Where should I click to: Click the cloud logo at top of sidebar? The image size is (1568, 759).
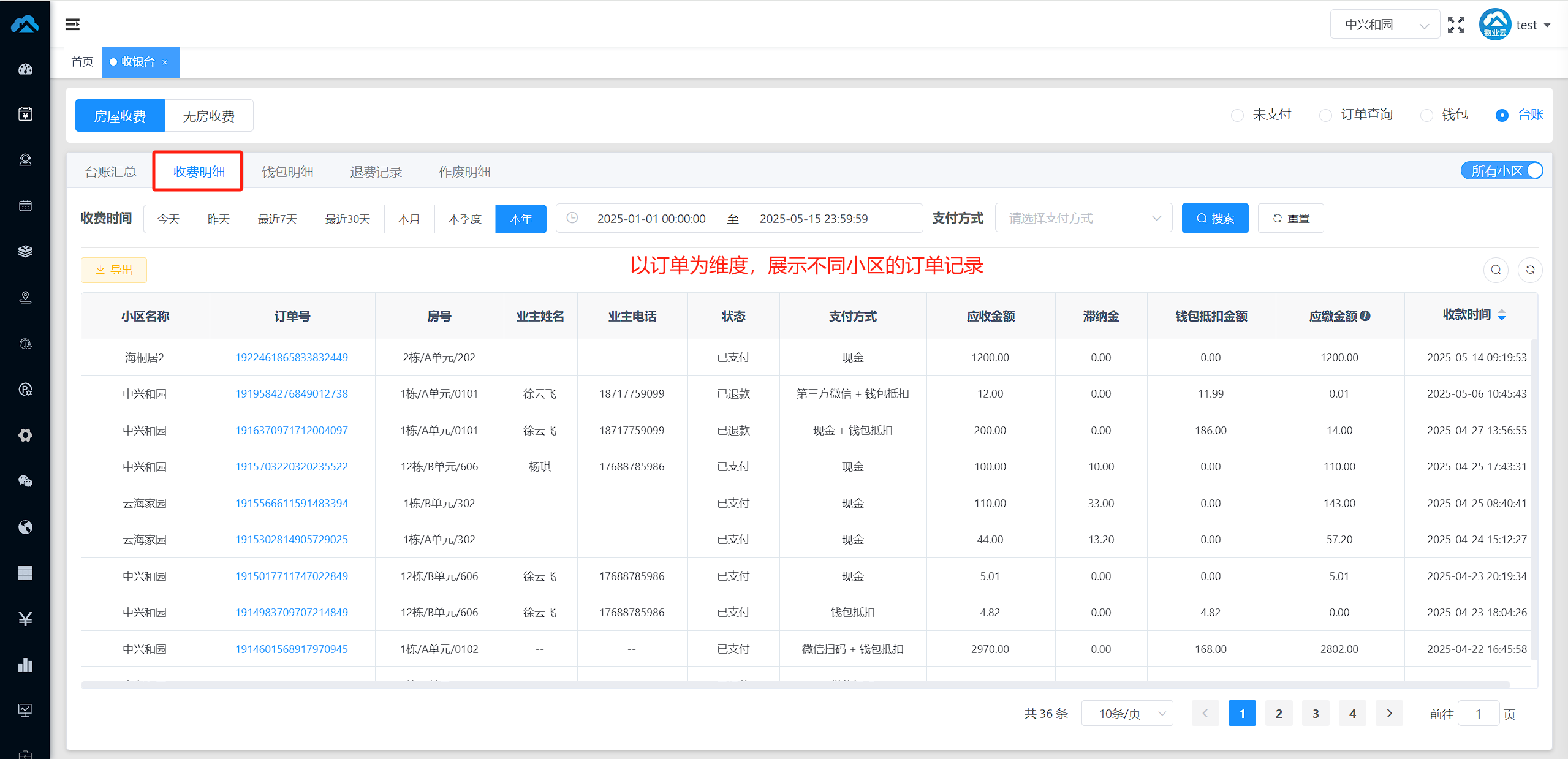[25, 25]
